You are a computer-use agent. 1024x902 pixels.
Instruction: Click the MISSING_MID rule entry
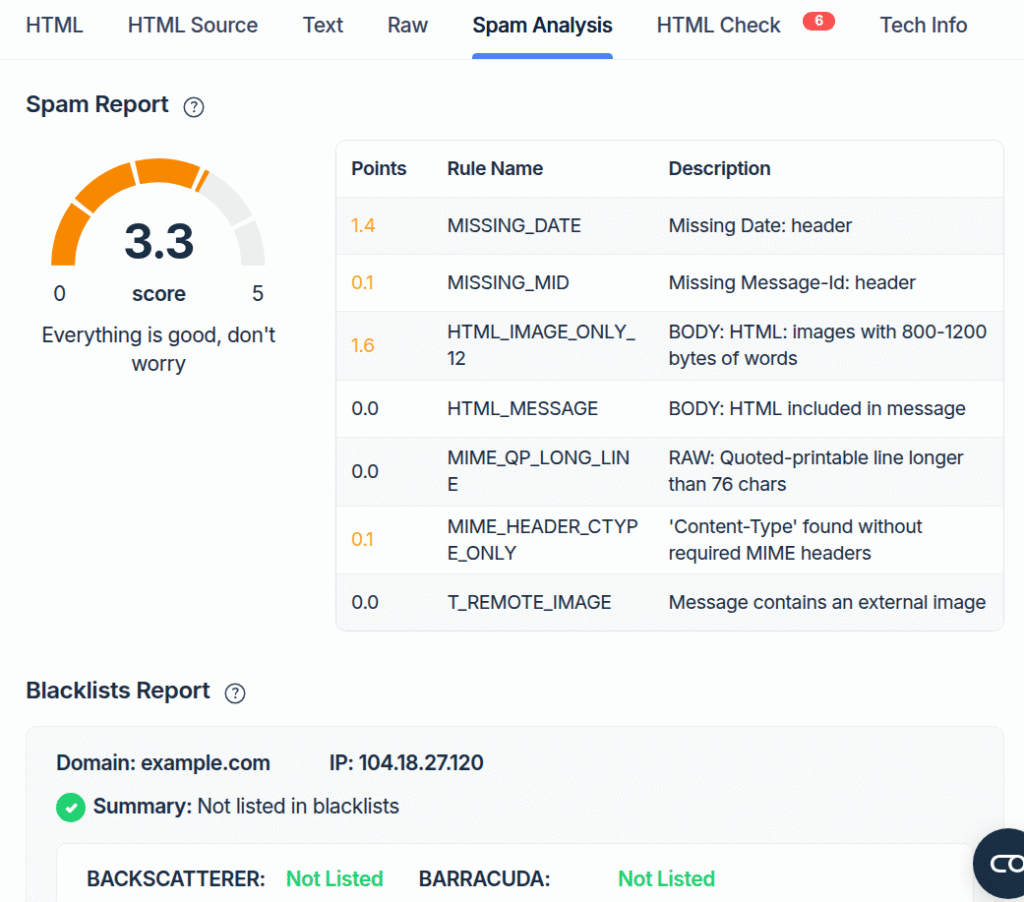pyautogui.click(x=508, y=283)
